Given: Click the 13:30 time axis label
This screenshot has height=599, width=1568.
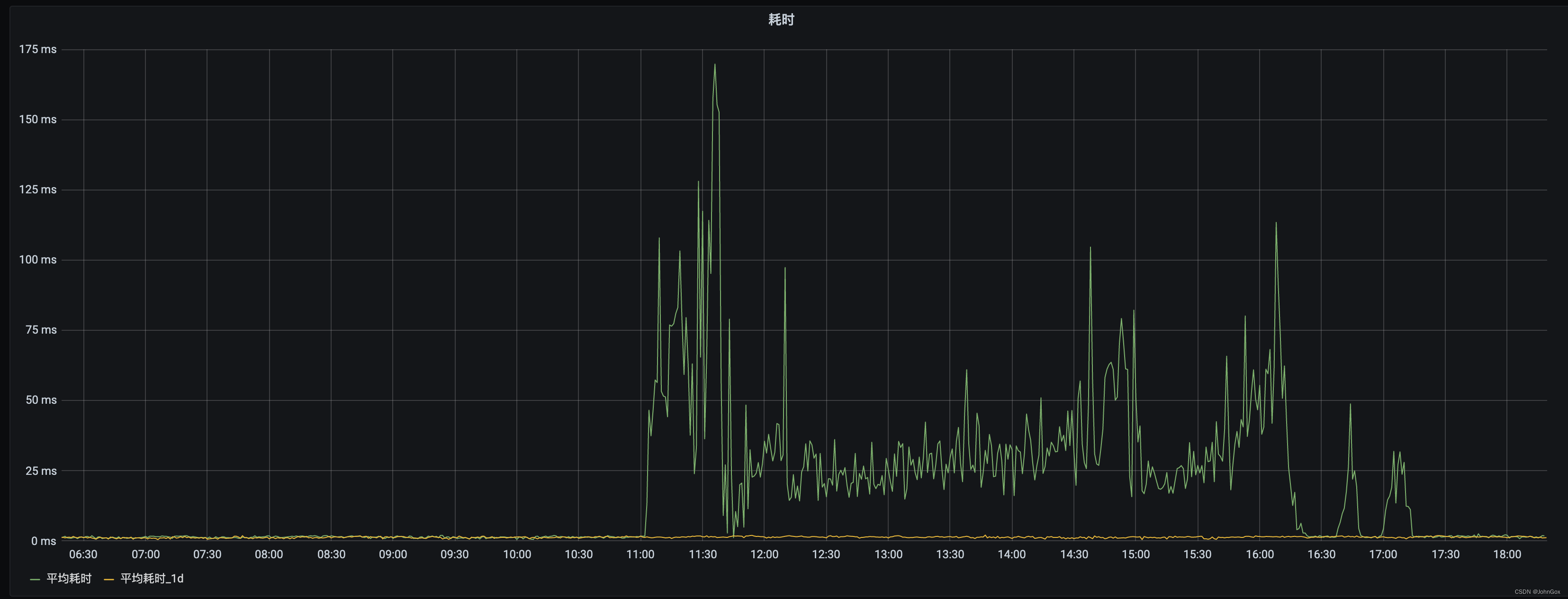Looking at the screenshot, I should coord(950,554).
